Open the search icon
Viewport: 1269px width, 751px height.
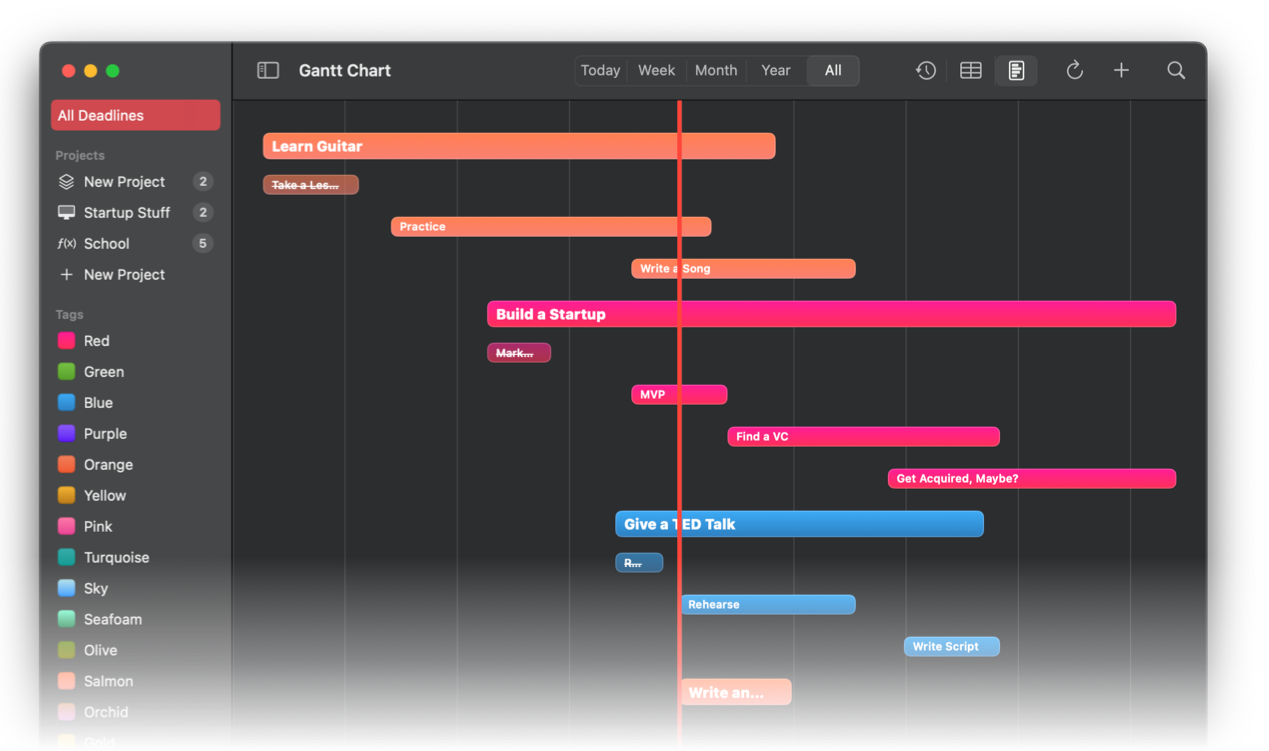pyautogui.click(x=1176, y=70)
